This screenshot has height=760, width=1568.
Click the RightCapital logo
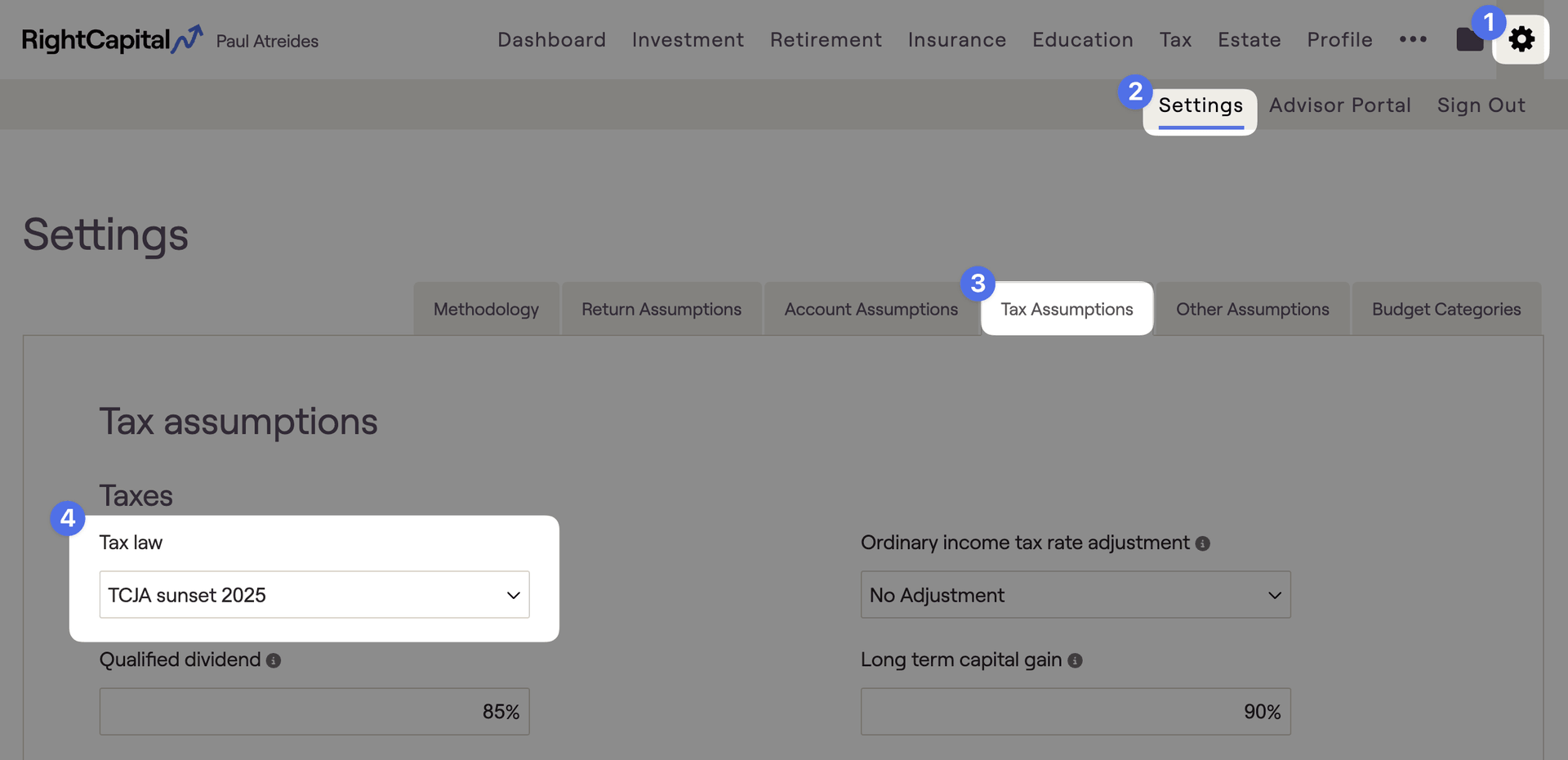point(112,39)
